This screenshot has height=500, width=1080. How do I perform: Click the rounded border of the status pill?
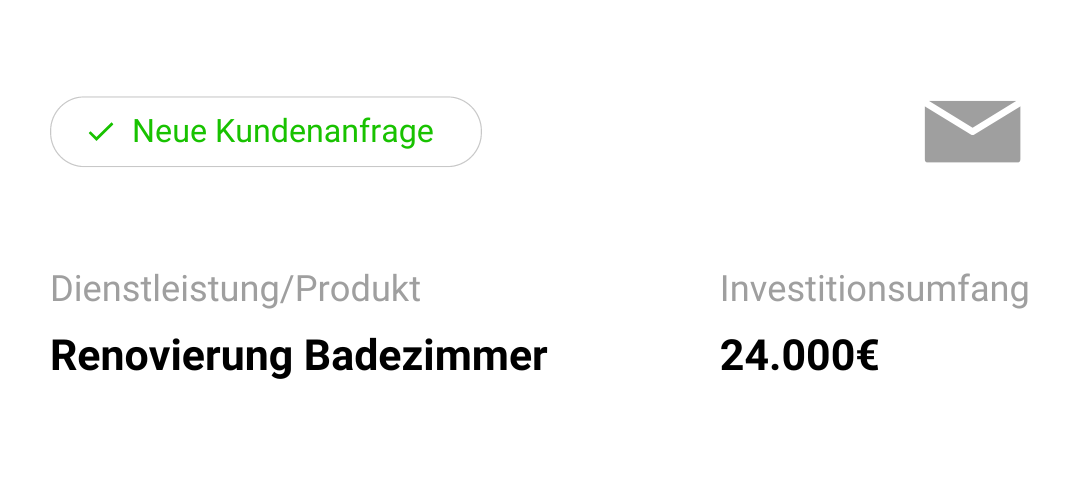266,97
